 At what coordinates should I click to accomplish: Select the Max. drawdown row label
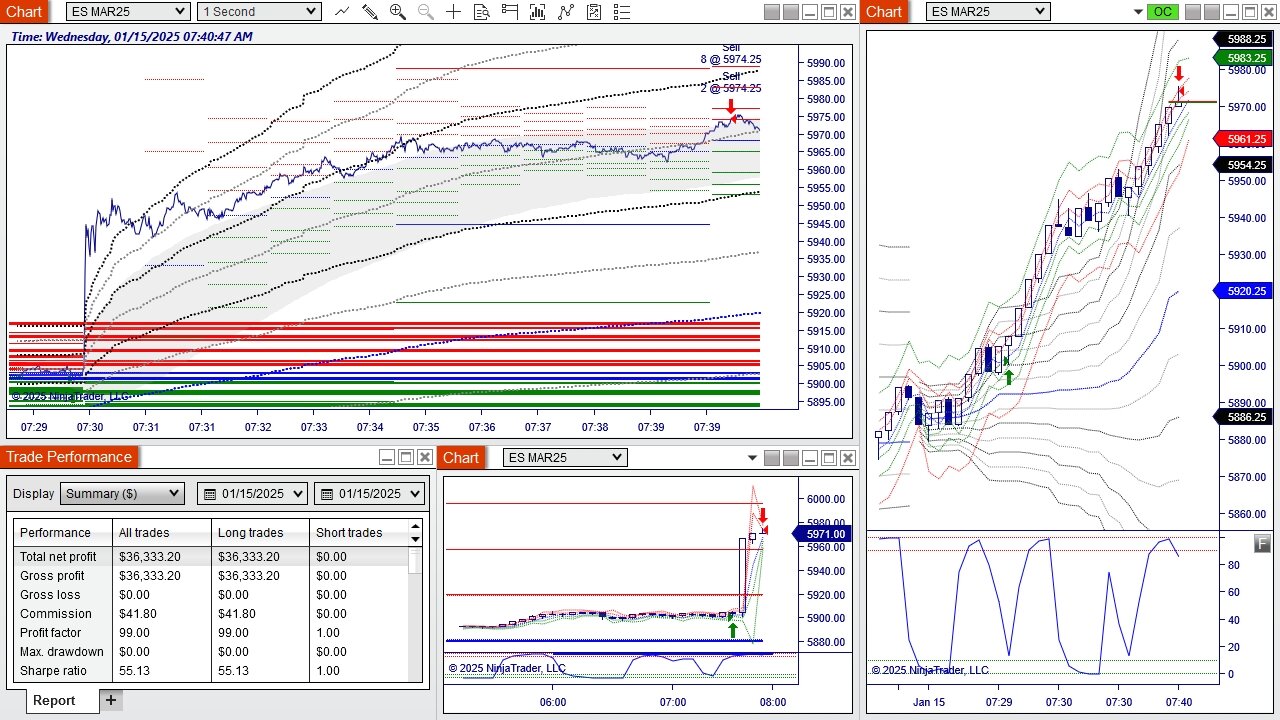pos(62,651)
